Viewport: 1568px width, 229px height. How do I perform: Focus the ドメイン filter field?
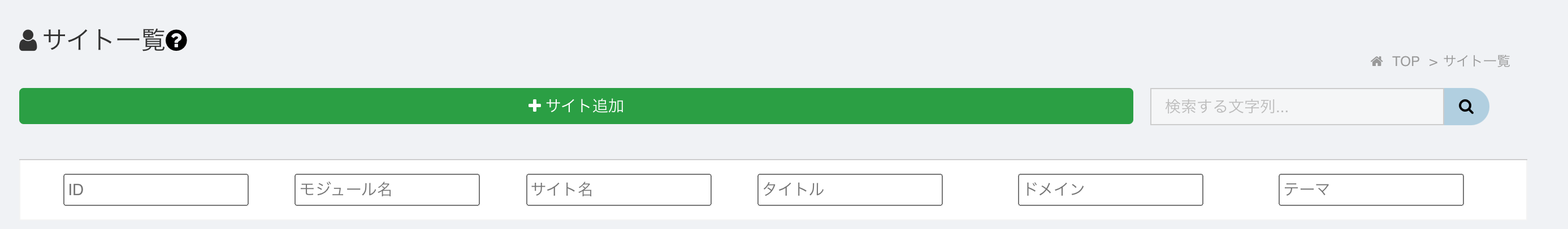[x=1110, y=190]
